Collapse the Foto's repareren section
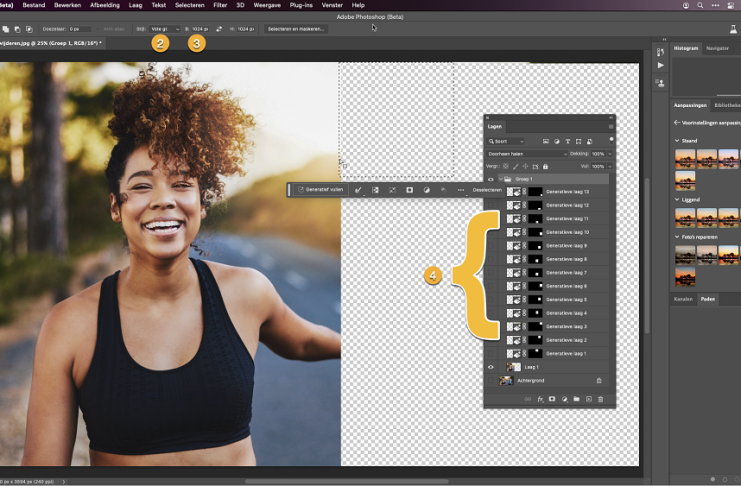 (x=677, y=237)
